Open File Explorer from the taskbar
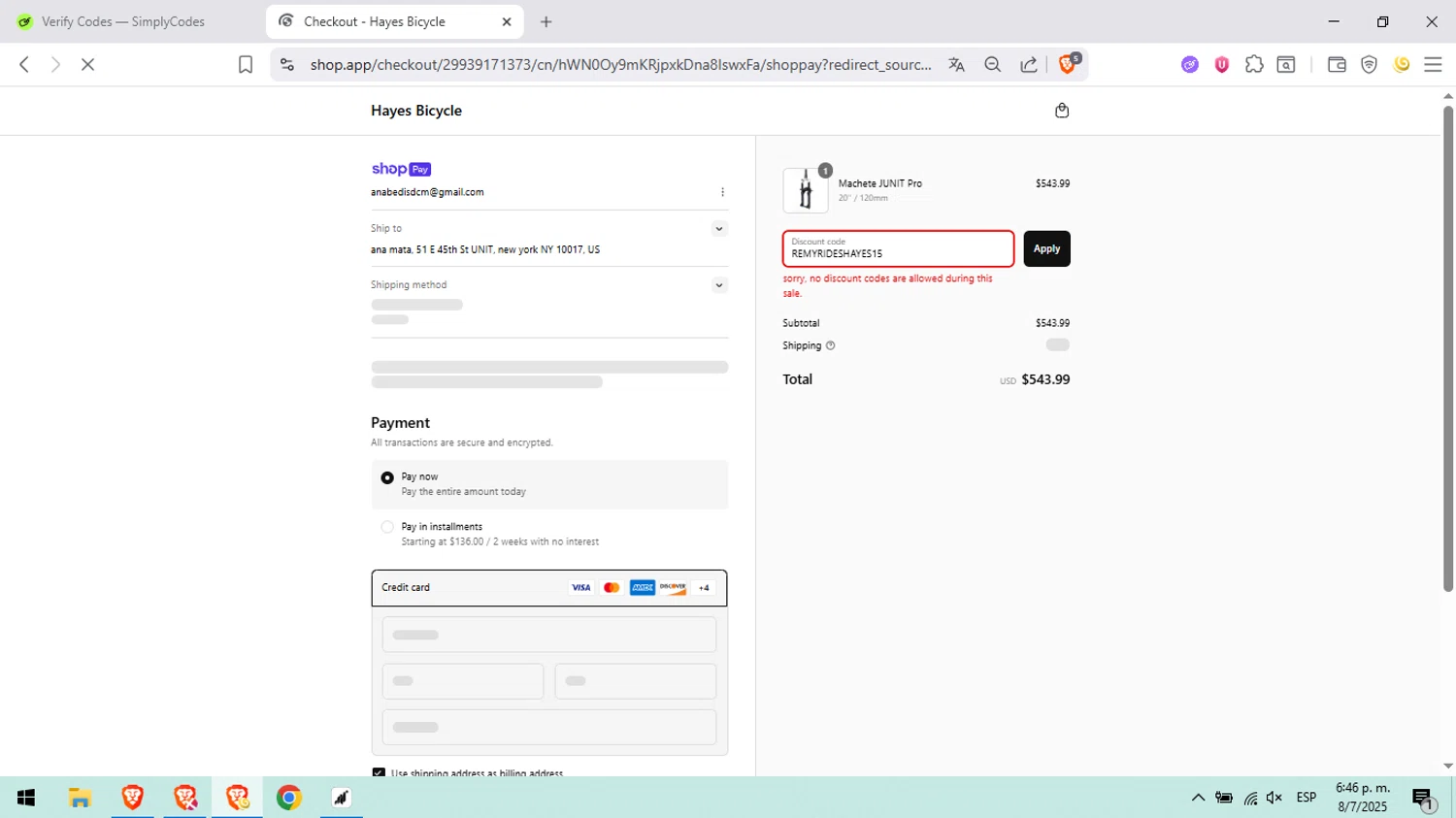Screen dimensions: 1456x818 pos(80,798)
